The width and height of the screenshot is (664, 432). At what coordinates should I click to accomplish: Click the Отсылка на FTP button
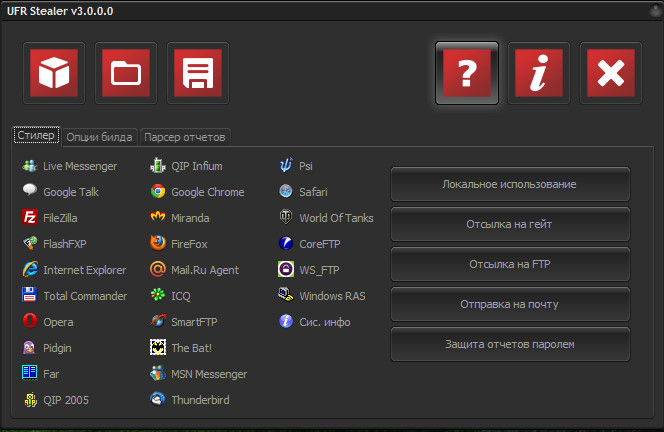point(510,264)
